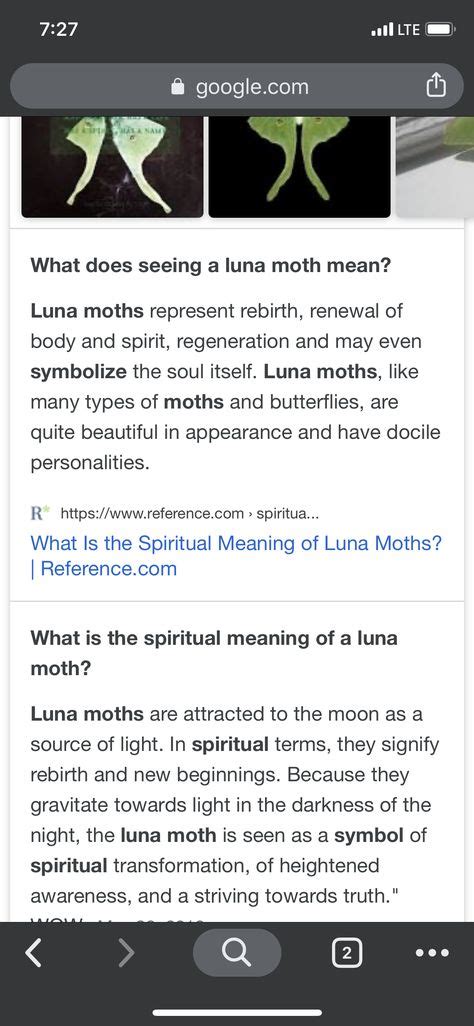Image resolution: width=474 pixels, height=1026 pixels.
Task: Open the middle luna moth image on black
Action: [300, 167]
